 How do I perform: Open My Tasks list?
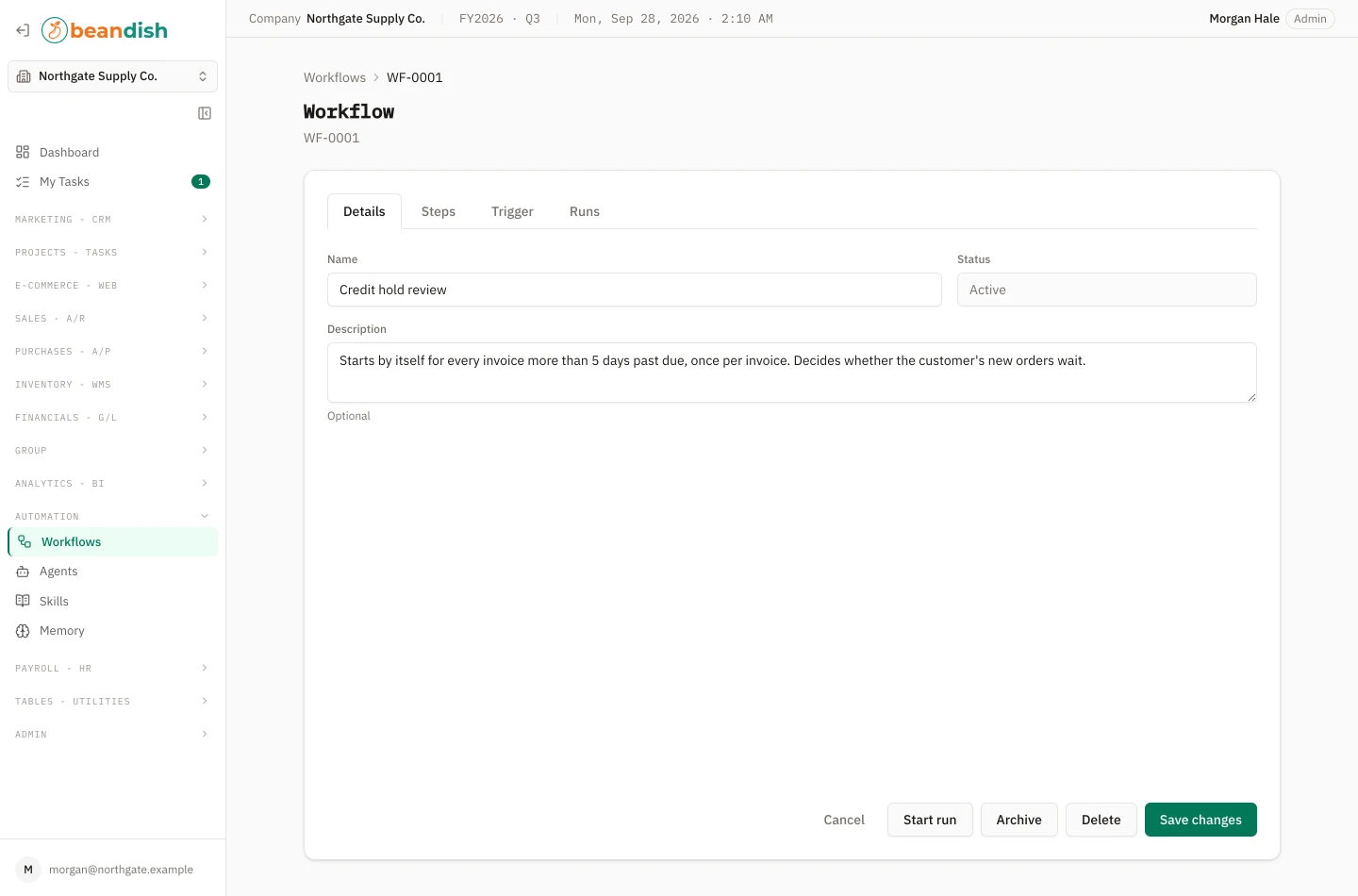(x=112, y=182)
